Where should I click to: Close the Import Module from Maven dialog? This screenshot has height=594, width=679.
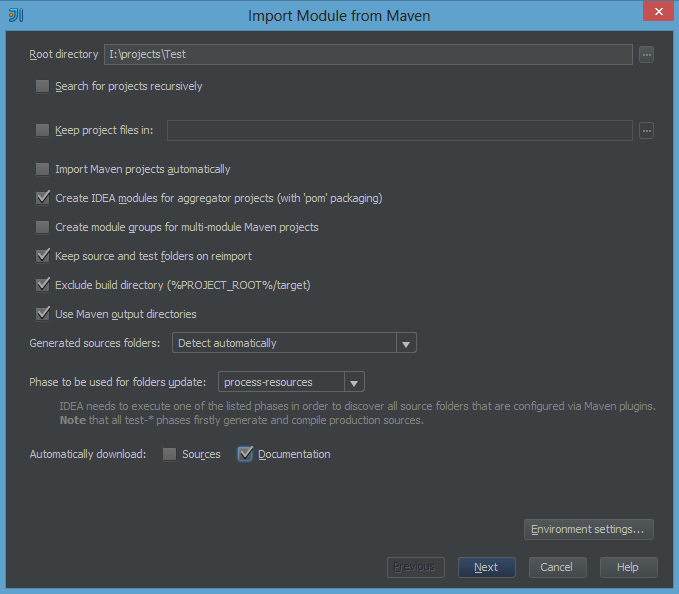[x=658, y=11]
